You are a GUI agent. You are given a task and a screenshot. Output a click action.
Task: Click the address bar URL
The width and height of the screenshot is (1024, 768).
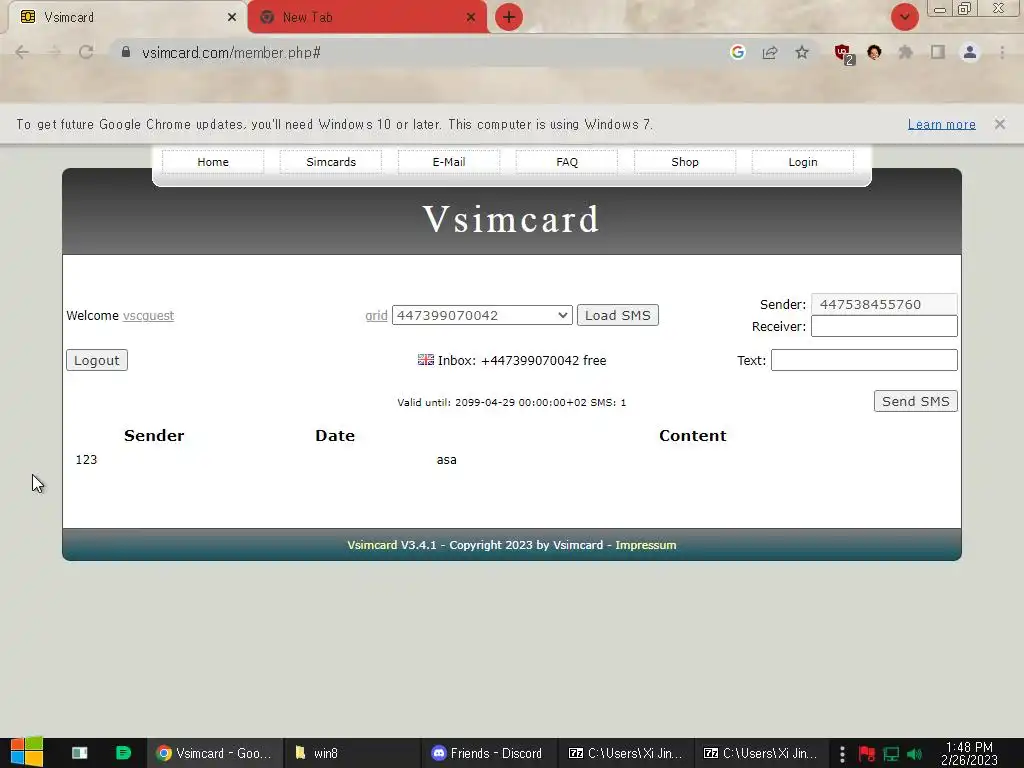click(231, 52)
